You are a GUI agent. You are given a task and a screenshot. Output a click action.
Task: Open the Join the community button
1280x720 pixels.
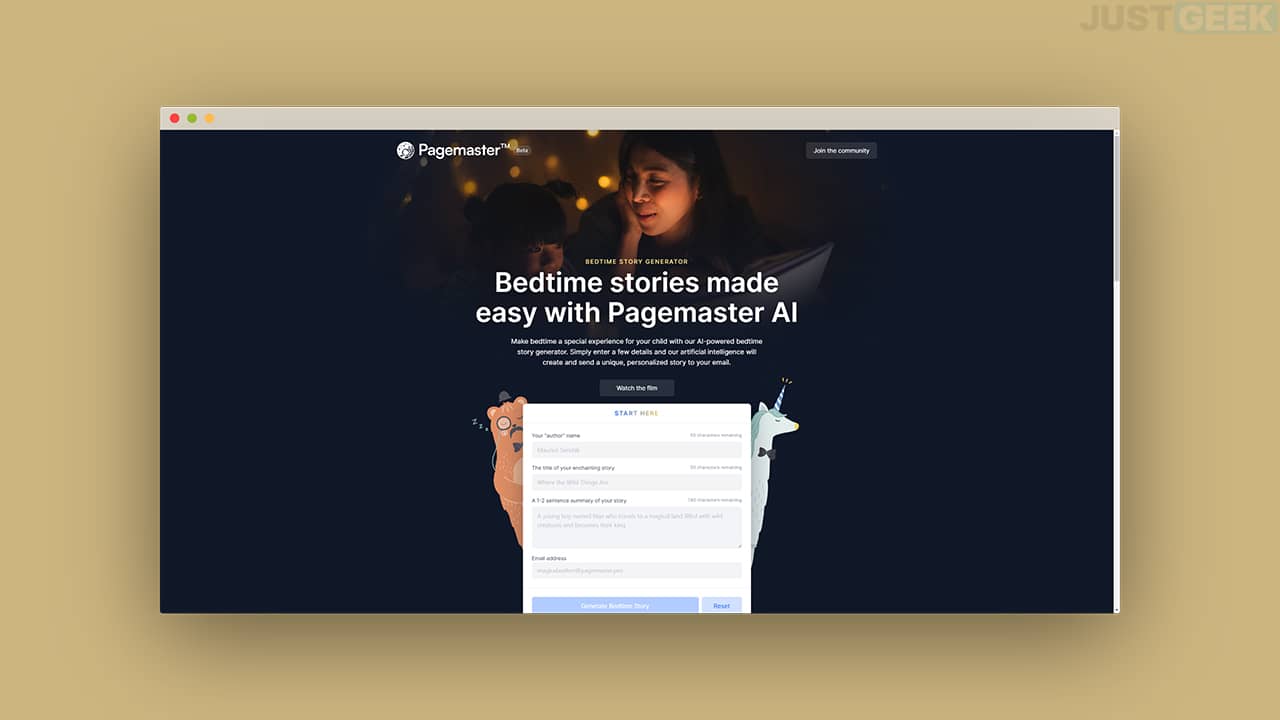(841, 150)
